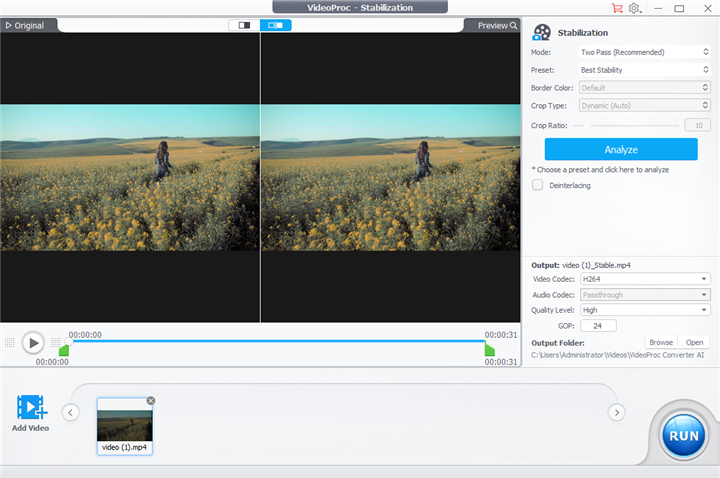The width and height of the screenshot is (720, 478).
Task: Select the split side-by-side view toggle
Action: tap(275, 25)
